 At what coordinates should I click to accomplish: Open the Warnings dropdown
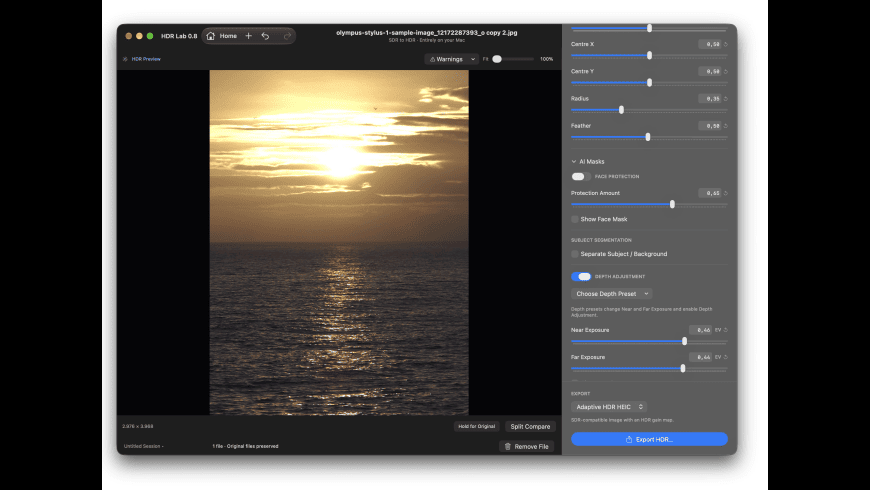coord(452,59)
